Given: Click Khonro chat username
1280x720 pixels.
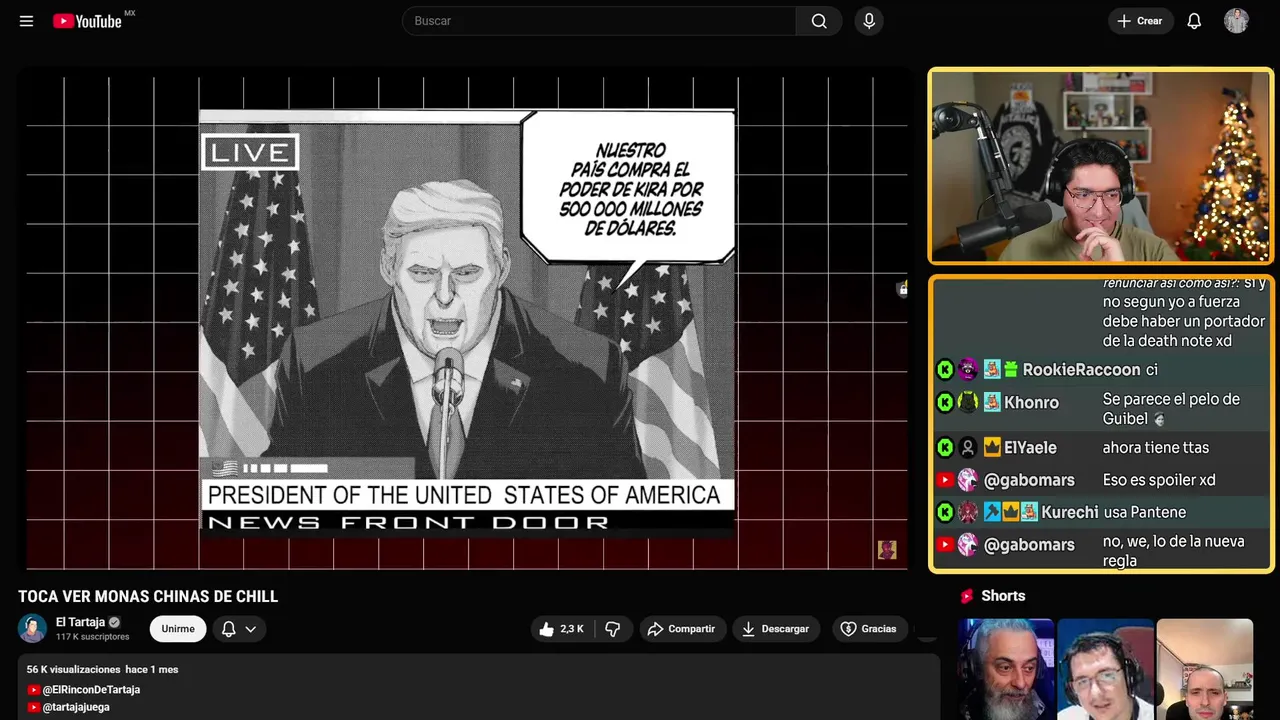Looking at the screenshot, I should click(1031, 402).
